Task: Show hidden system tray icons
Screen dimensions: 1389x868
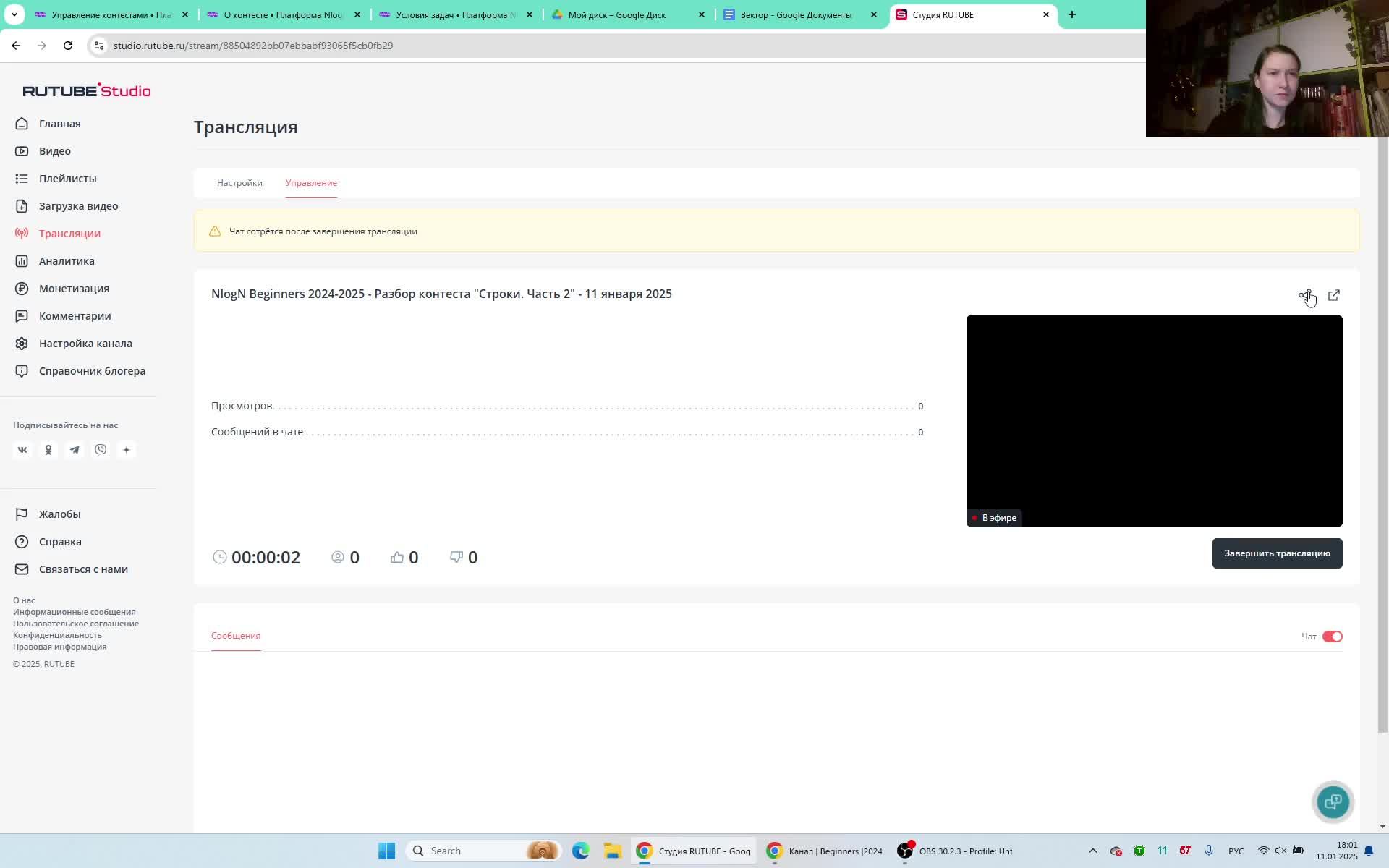Action: click(x=1092, y=851)
